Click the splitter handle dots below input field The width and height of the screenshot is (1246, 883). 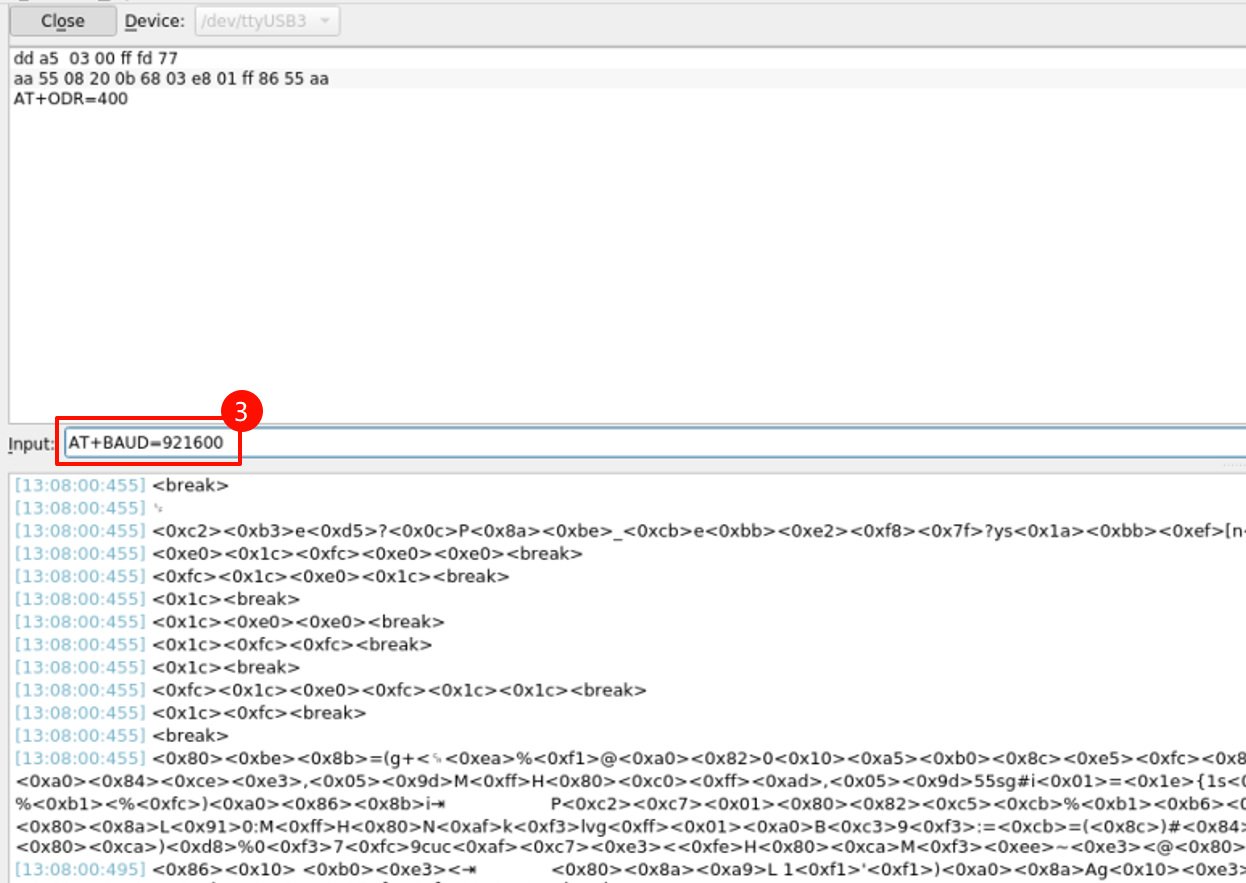pyautogui.click(x=1233, y=466)
